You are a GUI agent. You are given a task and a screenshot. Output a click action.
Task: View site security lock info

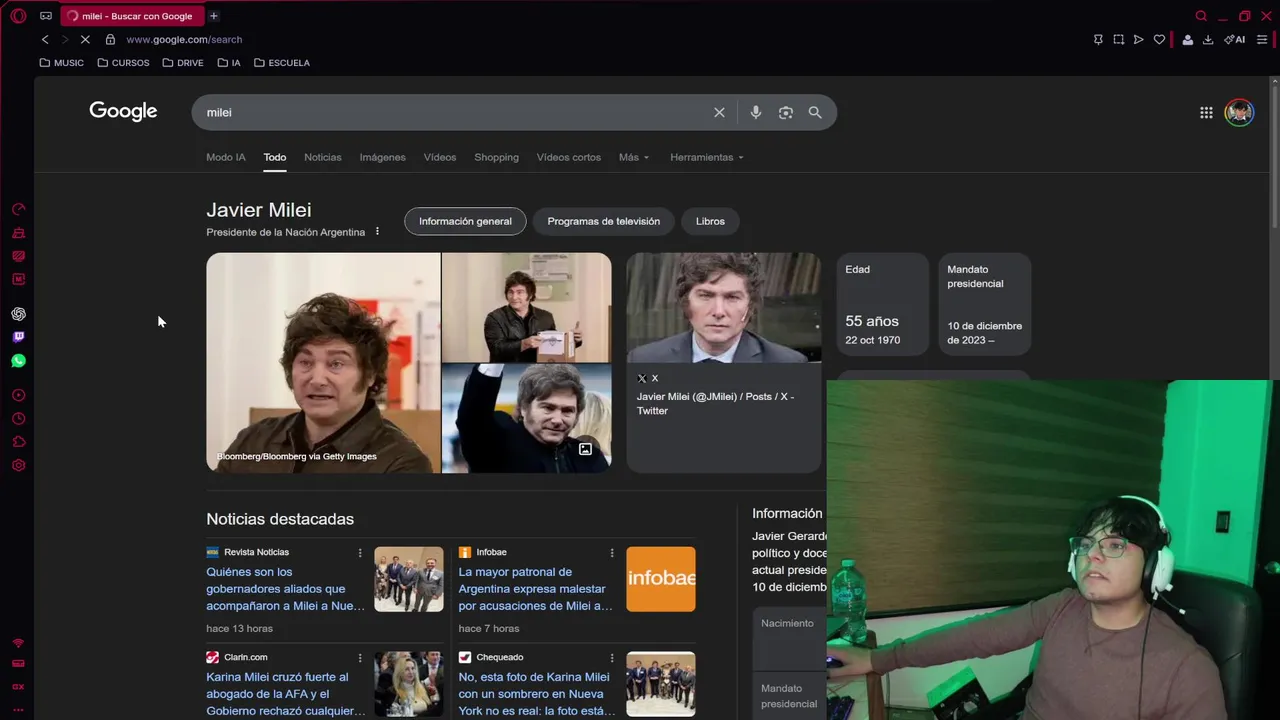[110, 39]
